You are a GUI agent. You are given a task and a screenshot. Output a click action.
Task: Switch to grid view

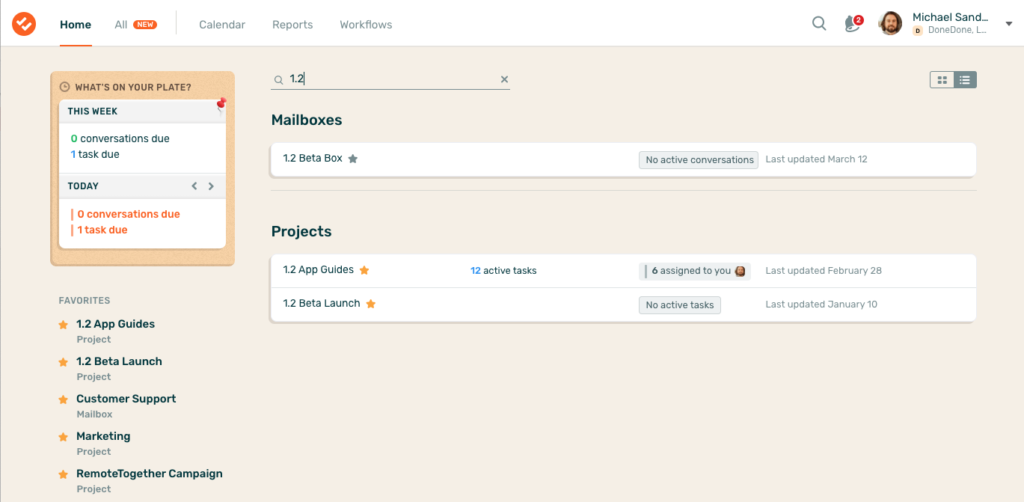942,80
